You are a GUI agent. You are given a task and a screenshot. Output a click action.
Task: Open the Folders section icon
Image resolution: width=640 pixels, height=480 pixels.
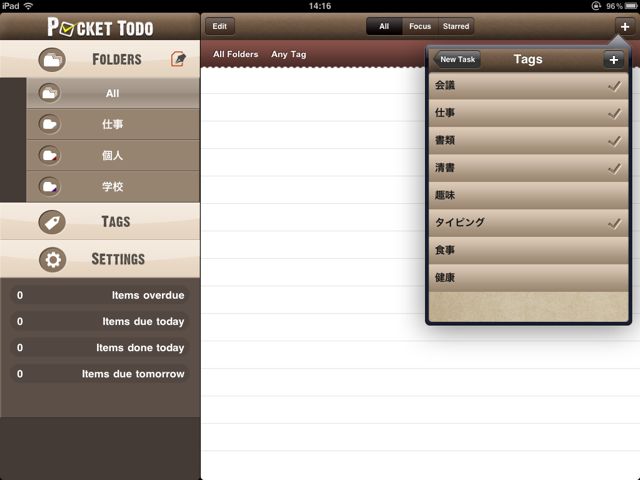click(52, 60)
